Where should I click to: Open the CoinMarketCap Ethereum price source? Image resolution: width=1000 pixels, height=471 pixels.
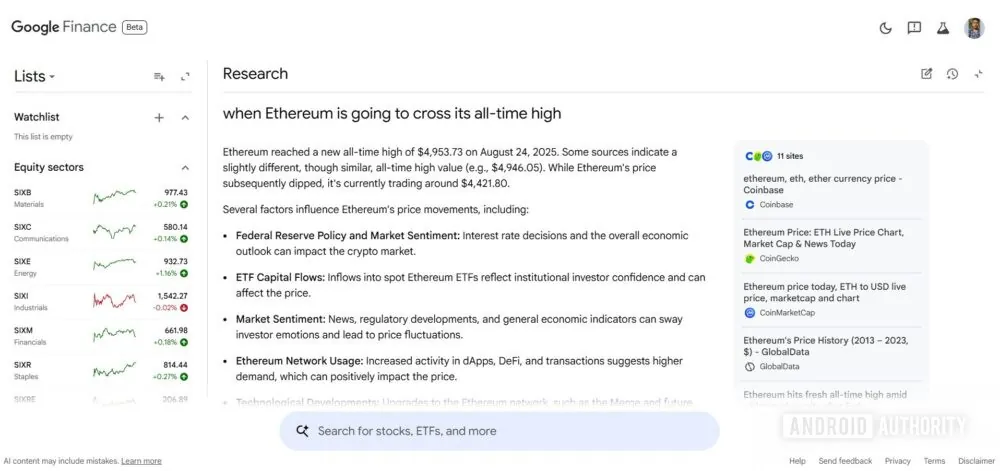pyautogui.click(x=824, y=292)
